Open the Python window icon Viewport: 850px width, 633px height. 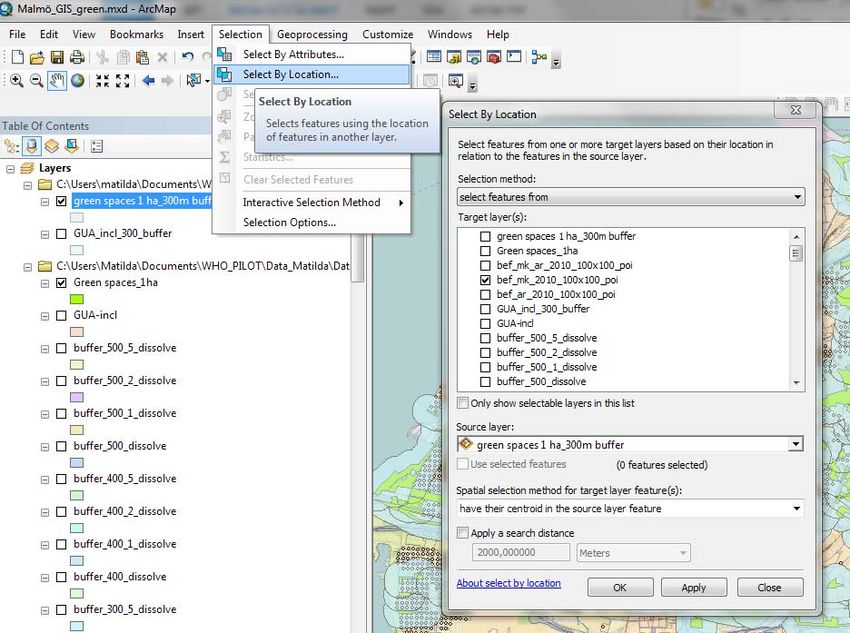coord(514,56)
